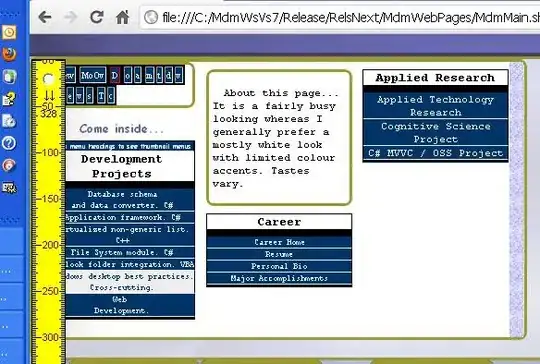The image size is (540, 364).
Task: Click the globe icon in the address bar
Action: [151, 17]
